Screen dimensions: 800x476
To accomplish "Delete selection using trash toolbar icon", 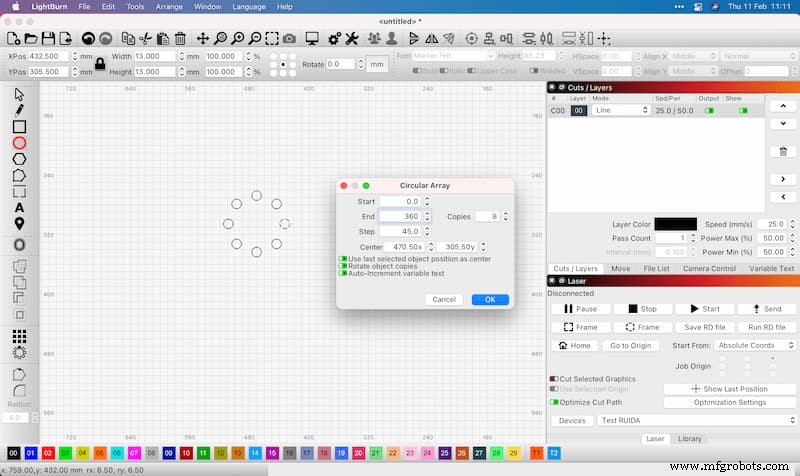I will click(x=180, y=39).
